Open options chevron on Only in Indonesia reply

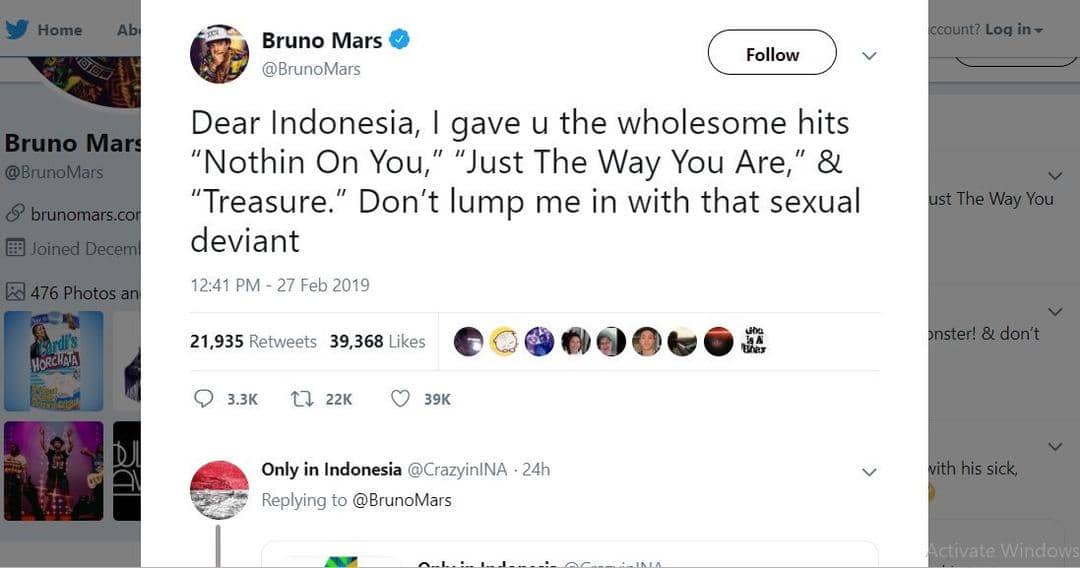(x=869, y=472)
